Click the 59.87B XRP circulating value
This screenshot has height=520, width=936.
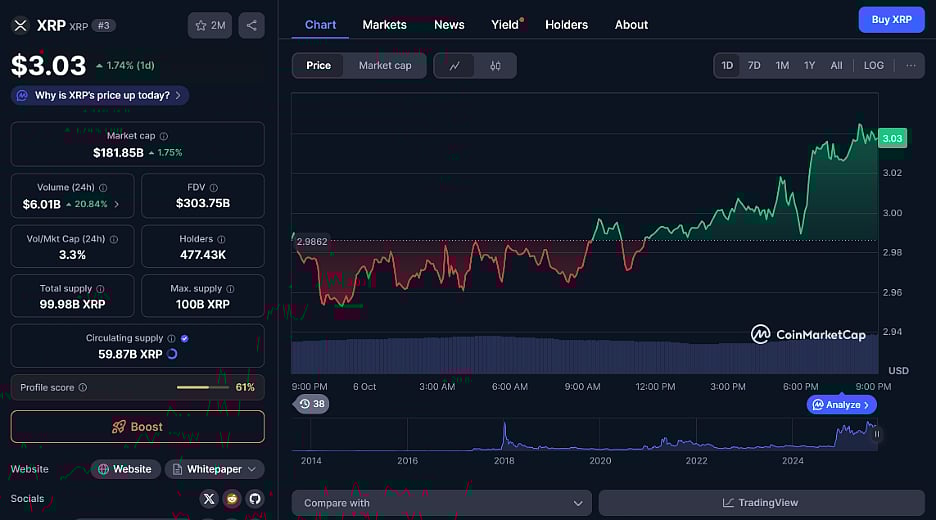point(130,355)
